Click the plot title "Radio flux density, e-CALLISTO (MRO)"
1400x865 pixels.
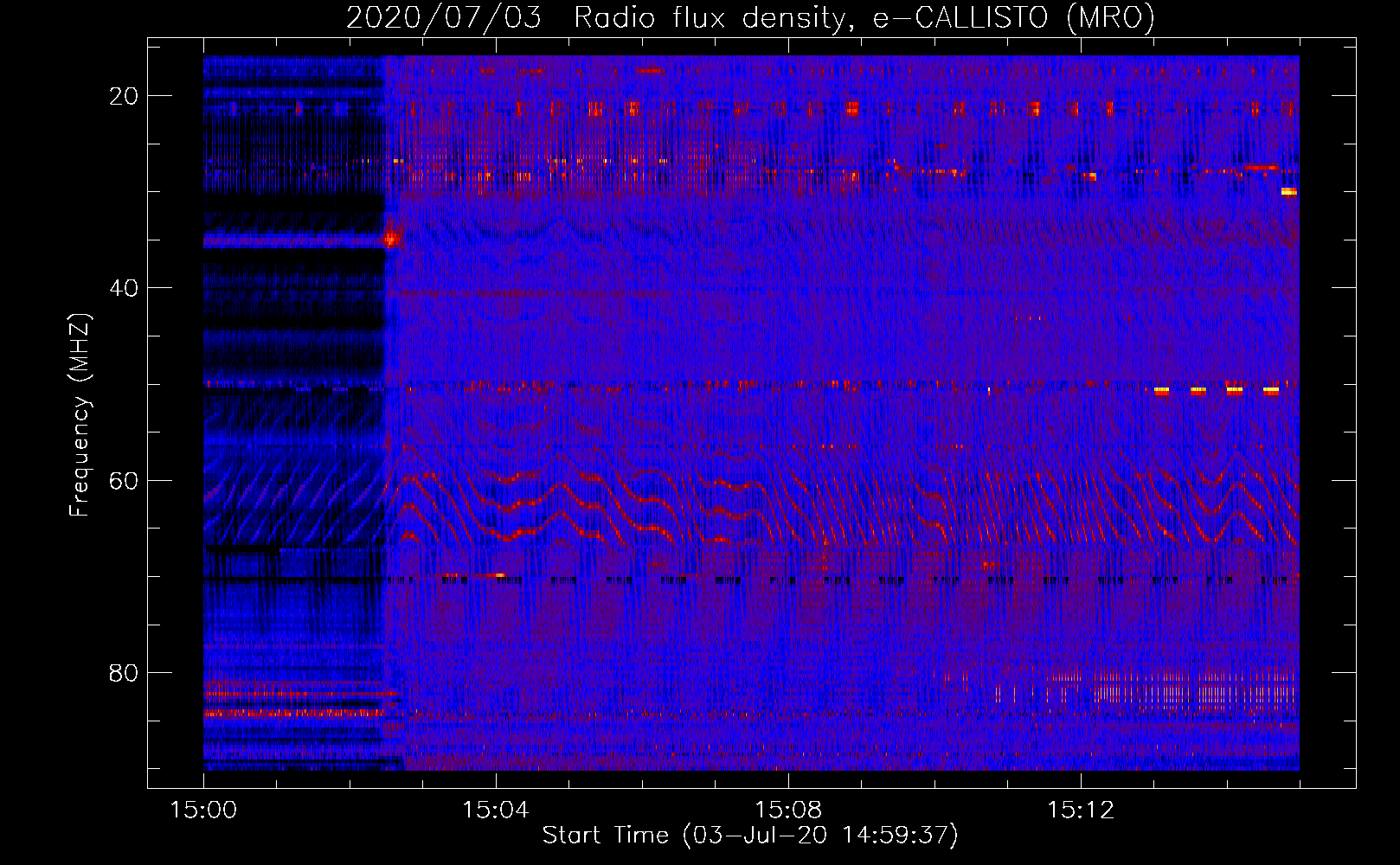coord(864,17)
